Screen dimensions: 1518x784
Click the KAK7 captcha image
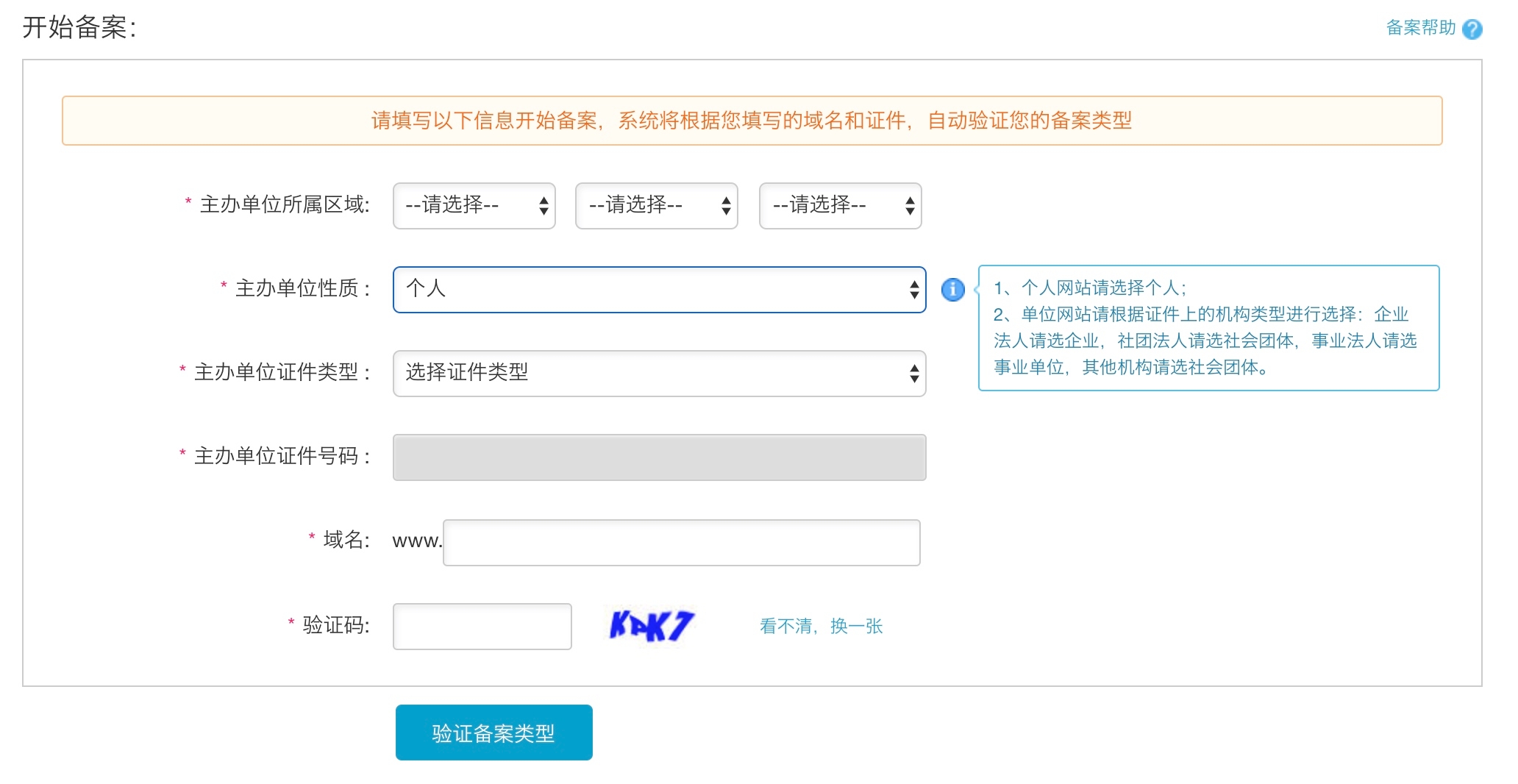(x=651, y=626)
